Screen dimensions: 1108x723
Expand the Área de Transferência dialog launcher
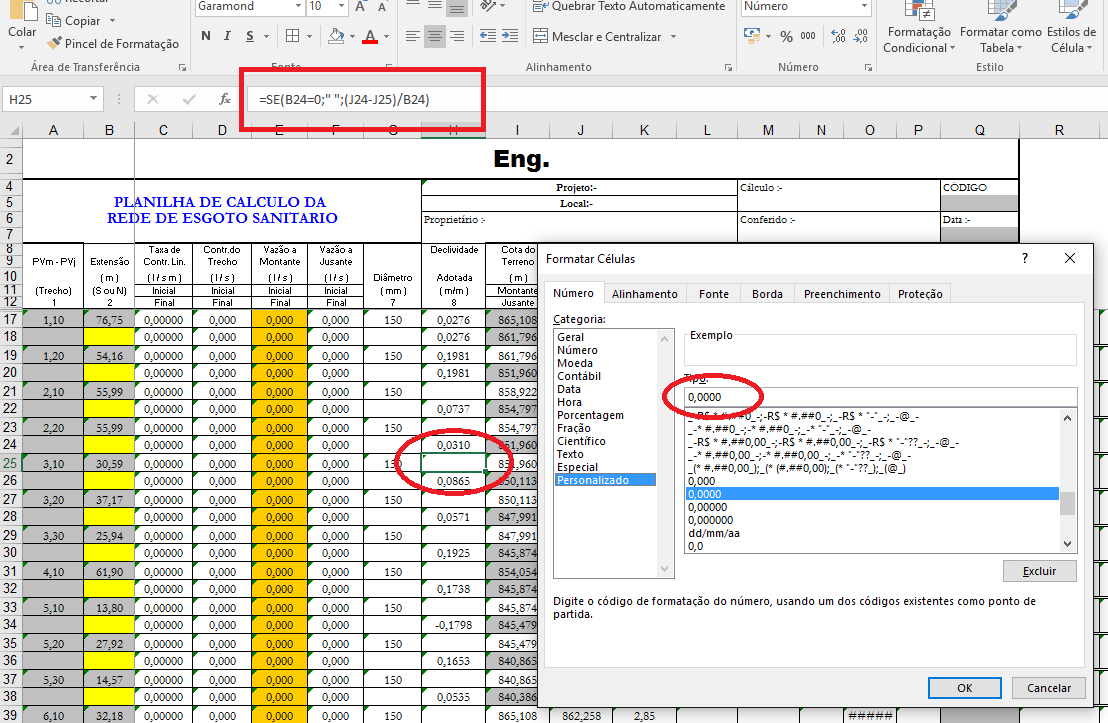coord(182,67)
